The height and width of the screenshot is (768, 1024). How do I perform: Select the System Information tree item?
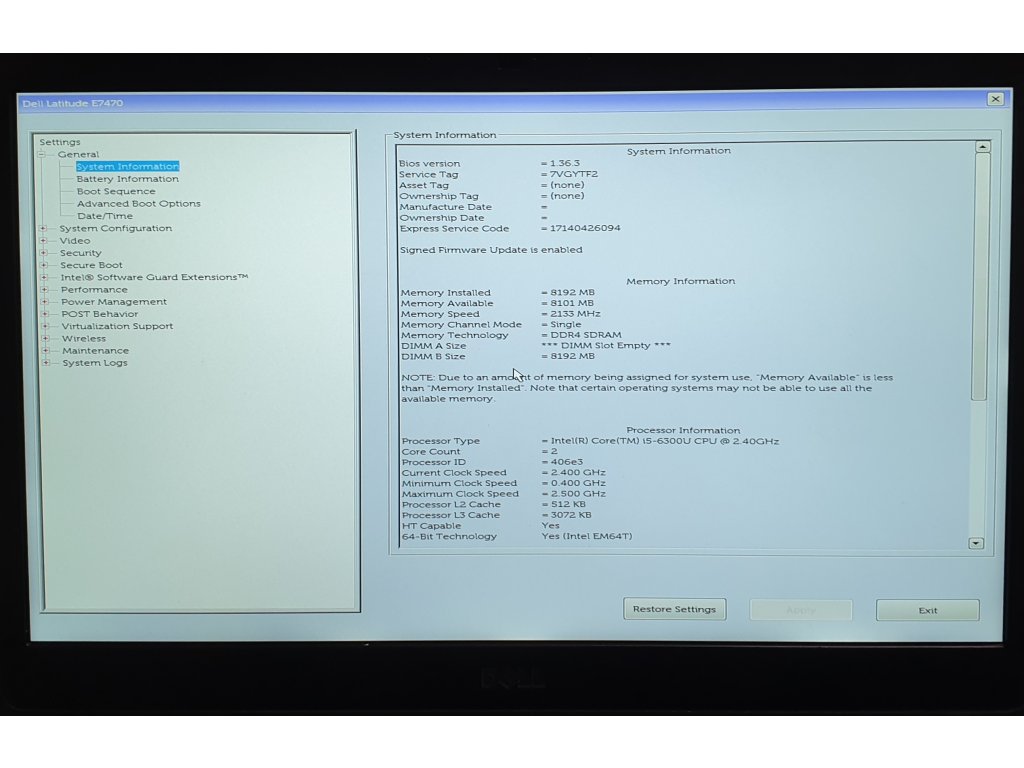click(x=127, y=167)
